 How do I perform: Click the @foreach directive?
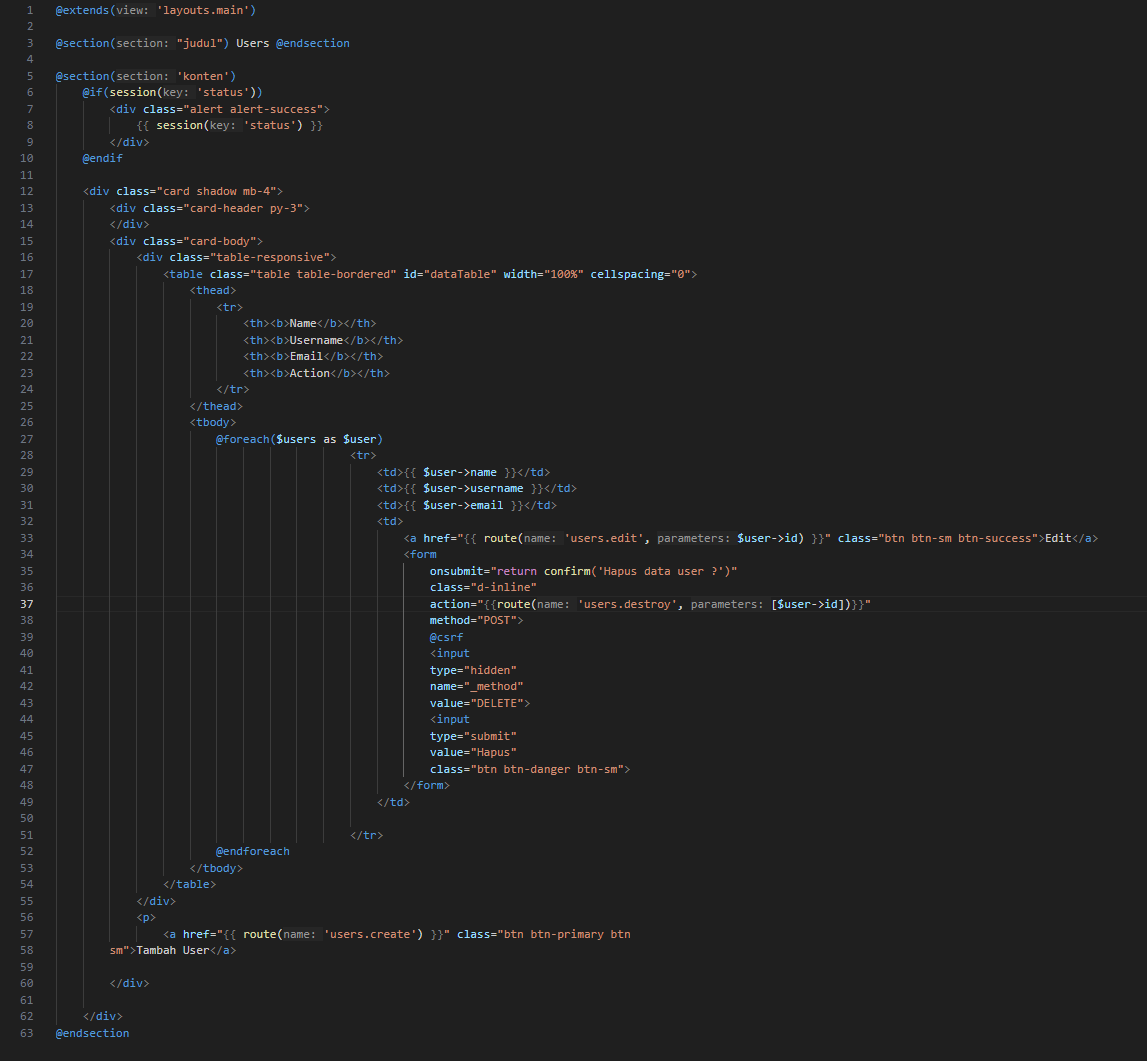[x=242, y=439]
